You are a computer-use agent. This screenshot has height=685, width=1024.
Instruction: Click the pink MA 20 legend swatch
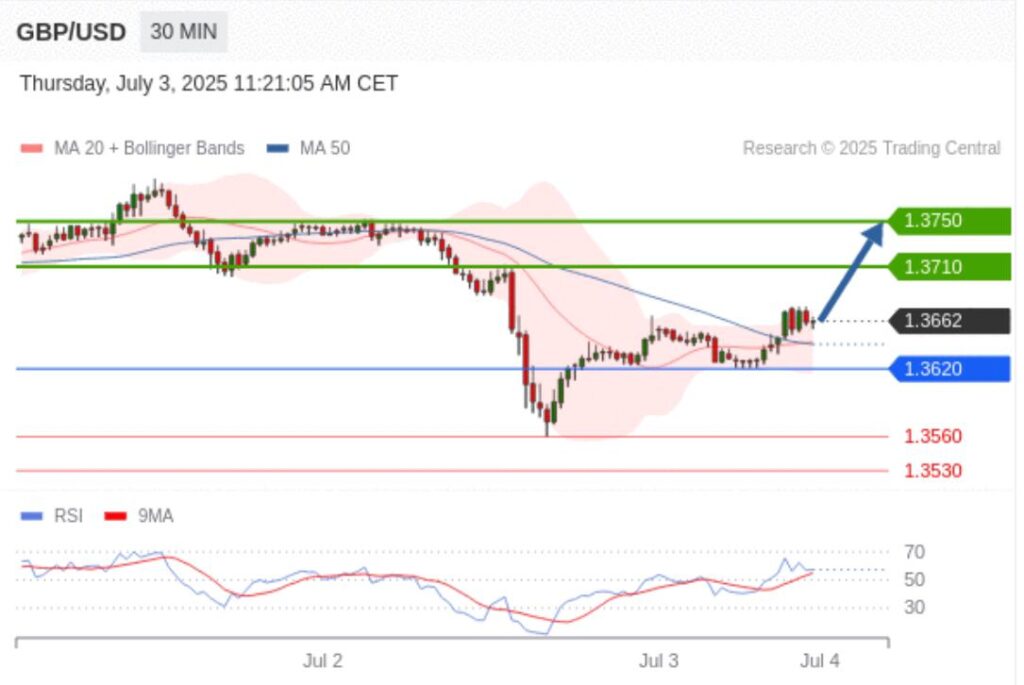click(x=31, y=149)
